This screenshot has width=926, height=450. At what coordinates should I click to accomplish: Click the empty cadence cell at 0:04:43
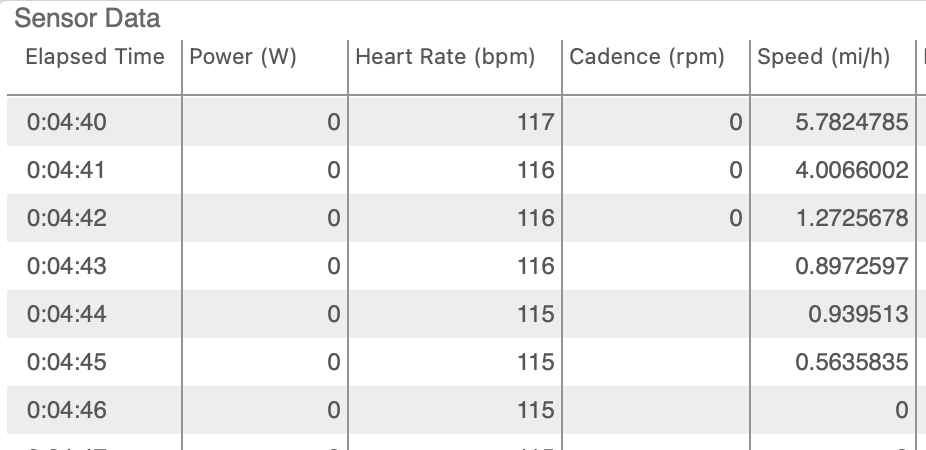pyautogui.click(x=656, y=266)
